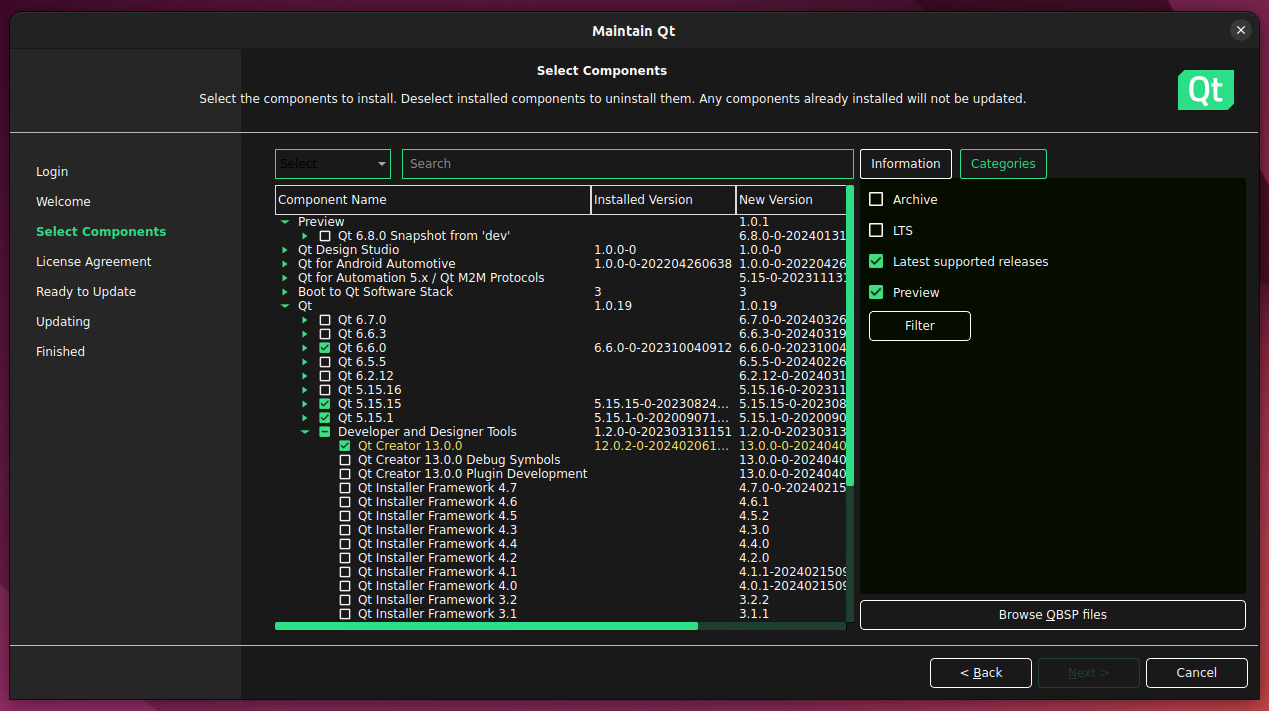Screen dimensions: 1269x711
Task: Click installed version 12.0.2 of Qt Creator
Action: pyautogui.click(x=662, y=446)
